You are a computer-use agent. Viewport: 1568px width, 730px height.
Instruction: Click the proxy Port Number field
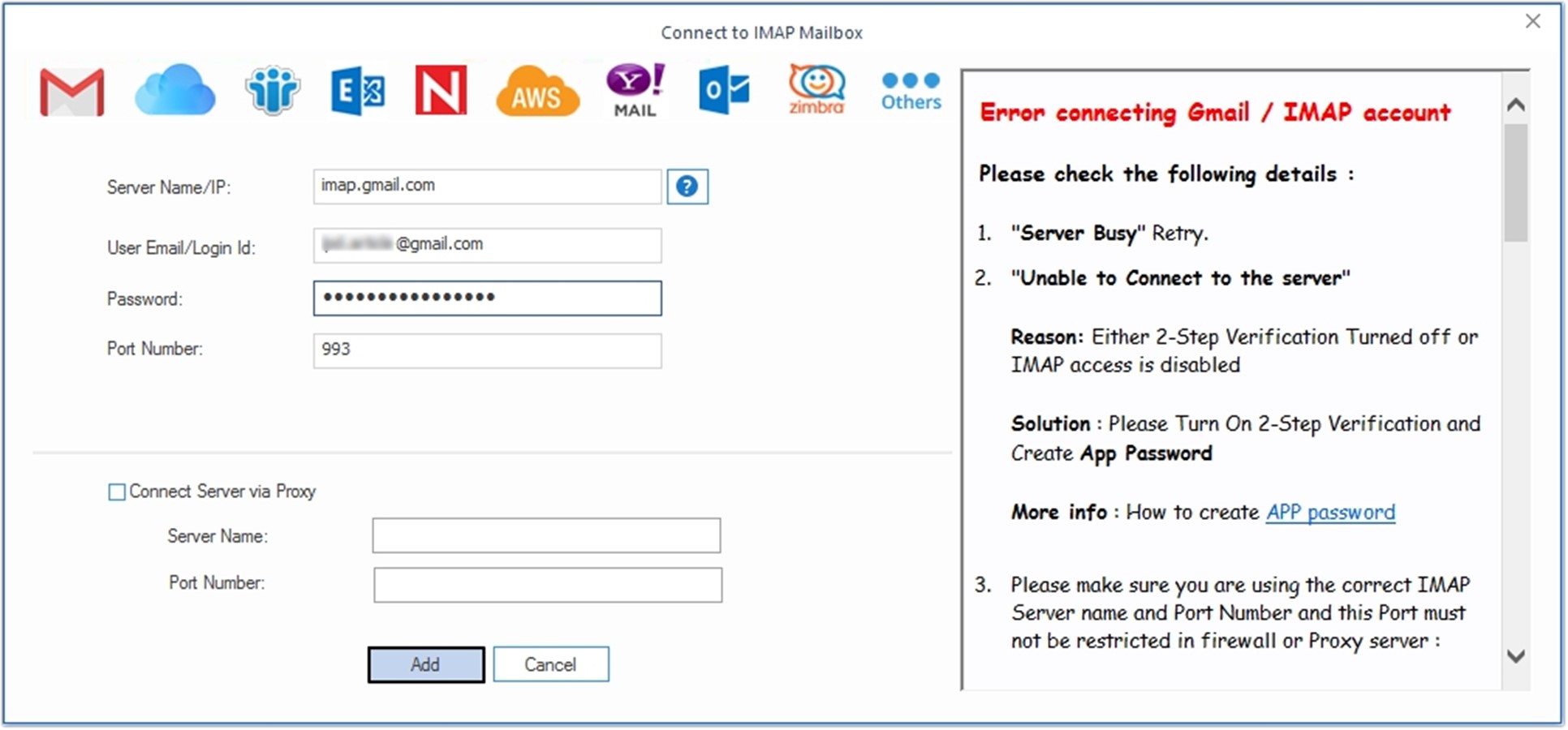coord(548,585)
